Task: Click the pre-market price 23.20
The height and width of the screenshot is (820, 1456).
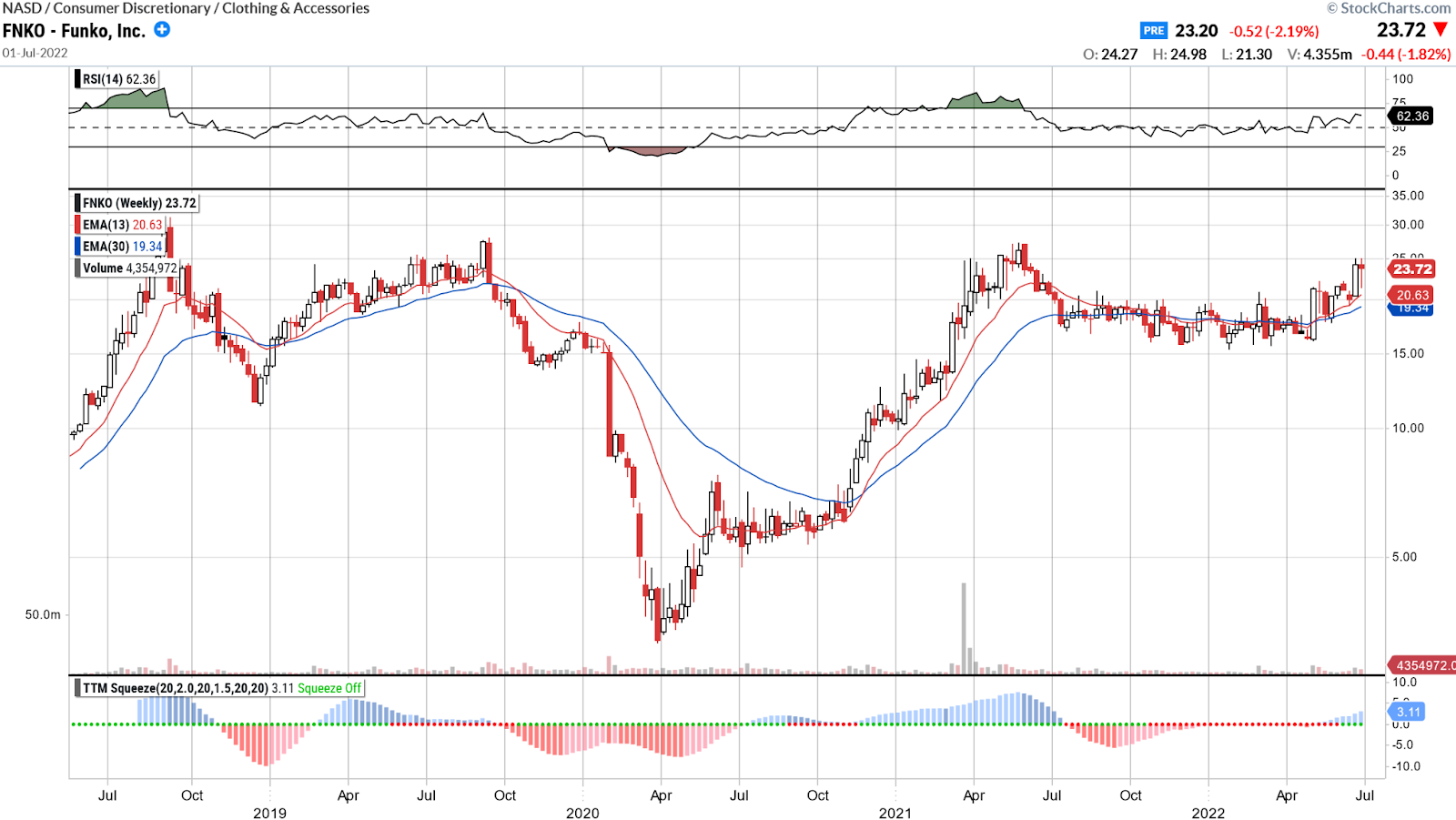Action: 1196,31
